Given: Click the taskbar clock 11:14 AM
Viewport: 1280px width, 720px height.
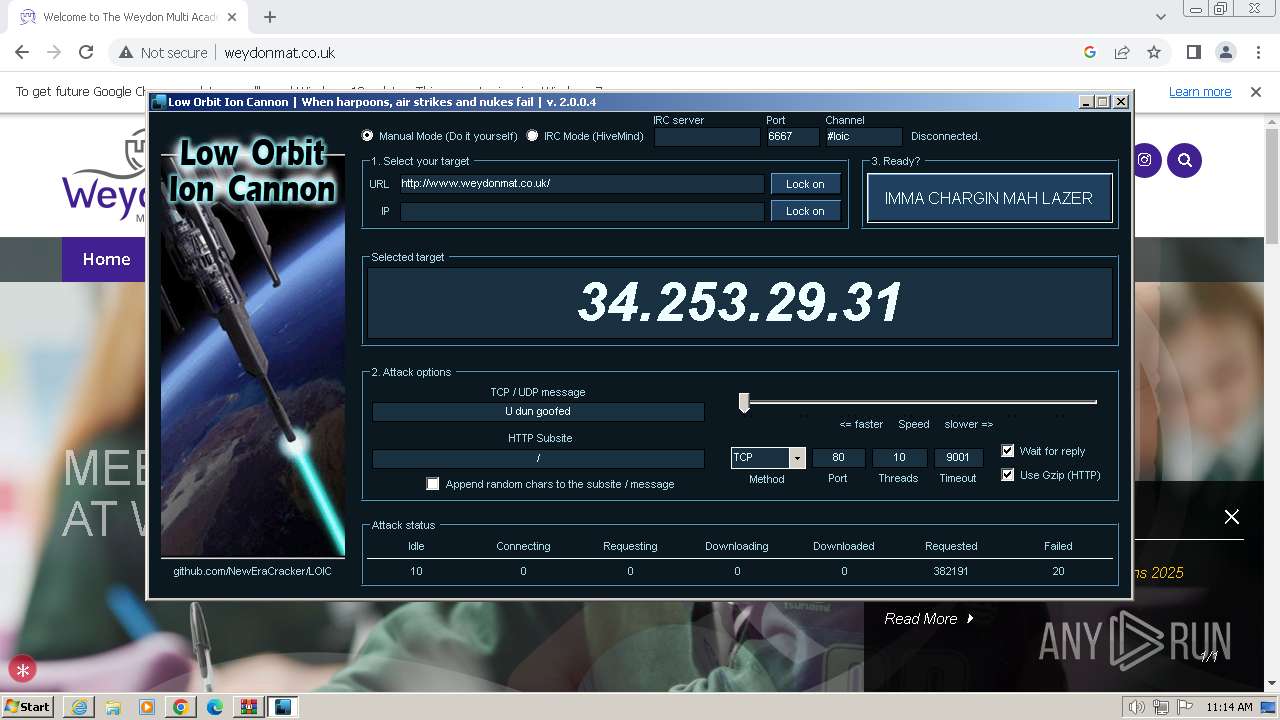Looking at the screenshot, I should [x=1229, y=707].
